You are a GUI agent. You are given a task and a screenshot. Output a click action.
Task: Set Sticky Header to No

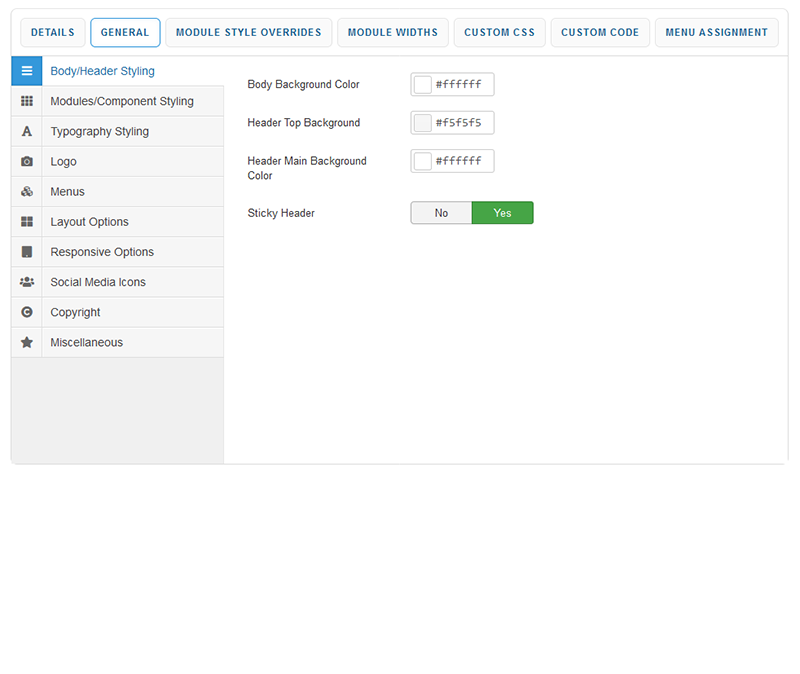[441, 213]
